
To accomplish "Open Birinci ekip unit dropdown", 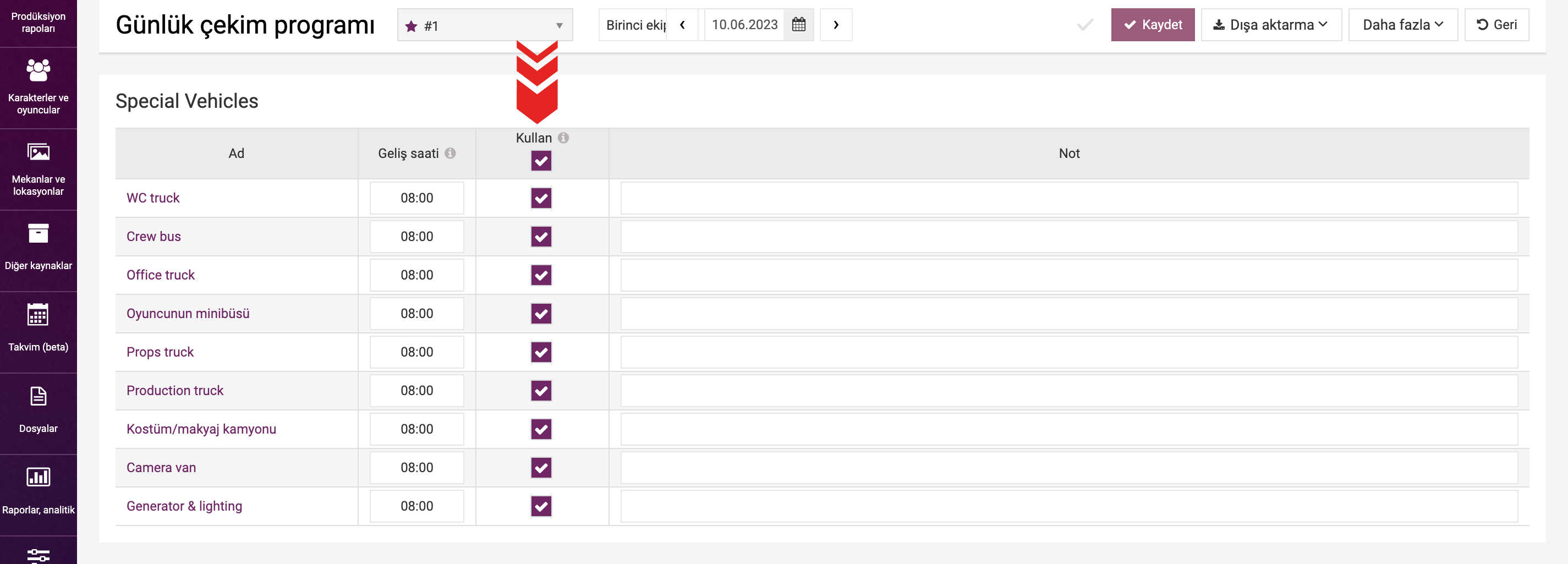I will tap(633, 25).
